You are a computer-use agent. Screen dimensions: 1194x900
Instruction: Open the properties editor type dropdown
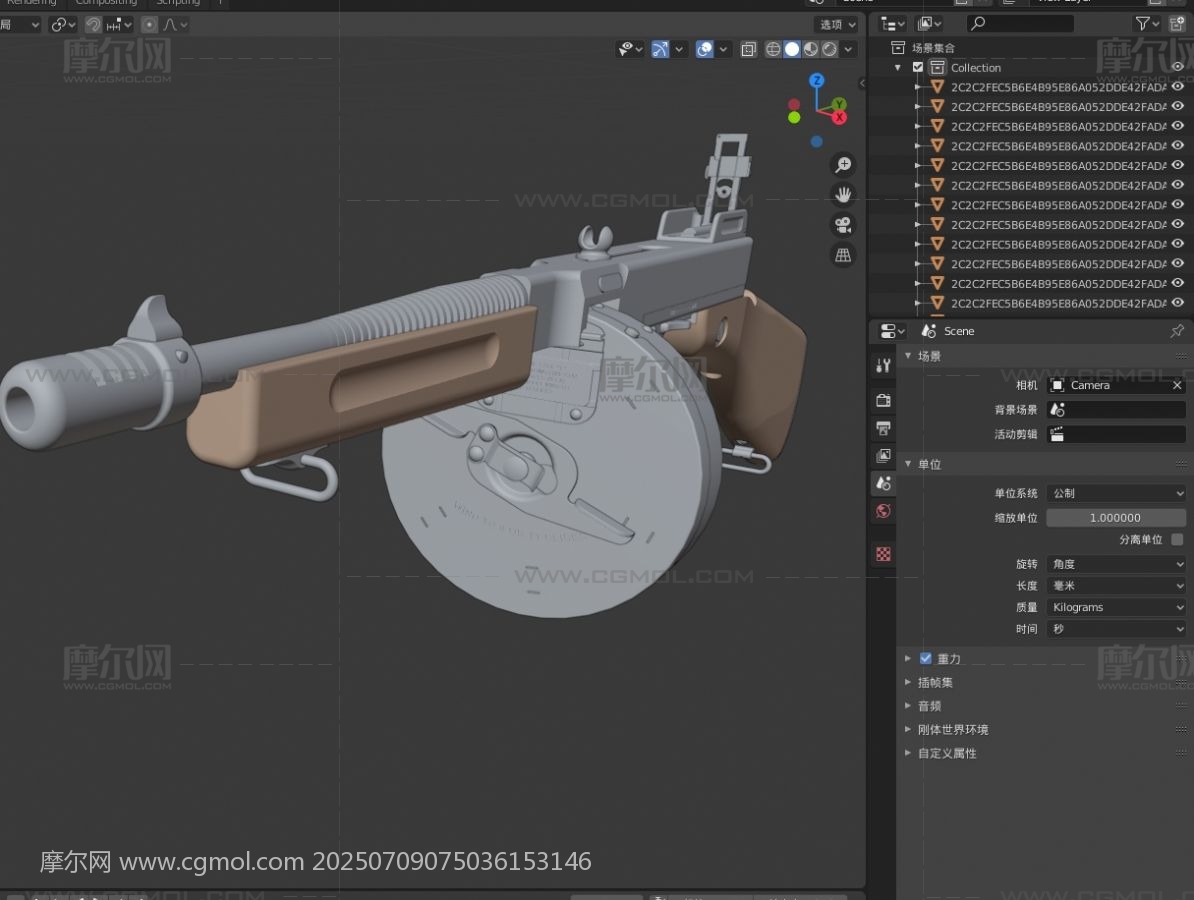click(892, 331)
